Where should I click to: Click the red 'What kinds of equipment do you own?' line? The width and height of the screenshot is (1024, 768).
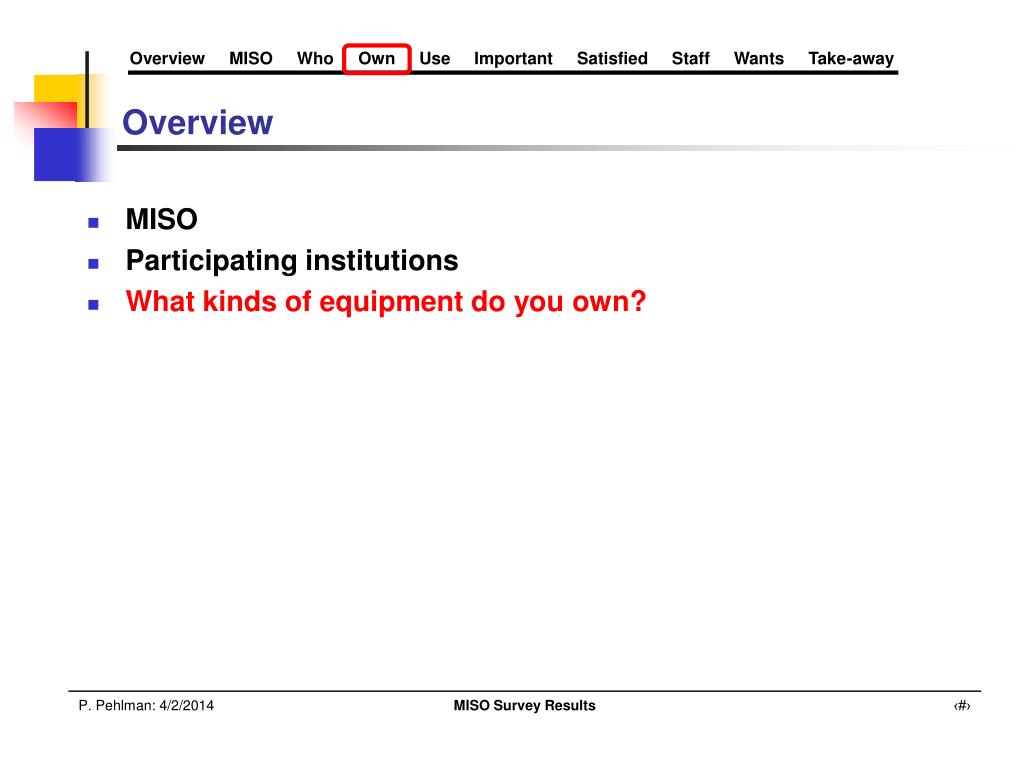point(386,302)
